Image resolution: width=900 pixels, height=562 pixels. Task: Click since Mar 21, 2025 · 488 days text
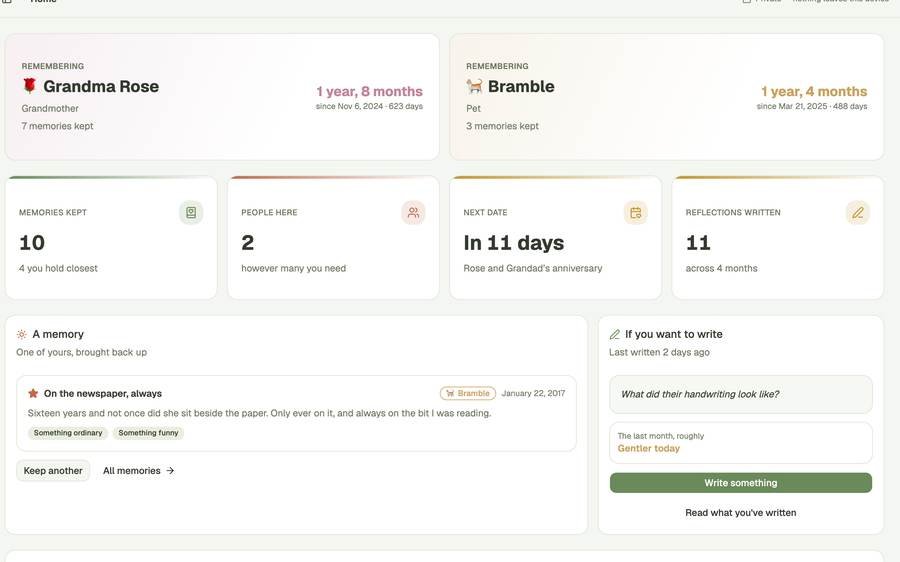point(812,106)
